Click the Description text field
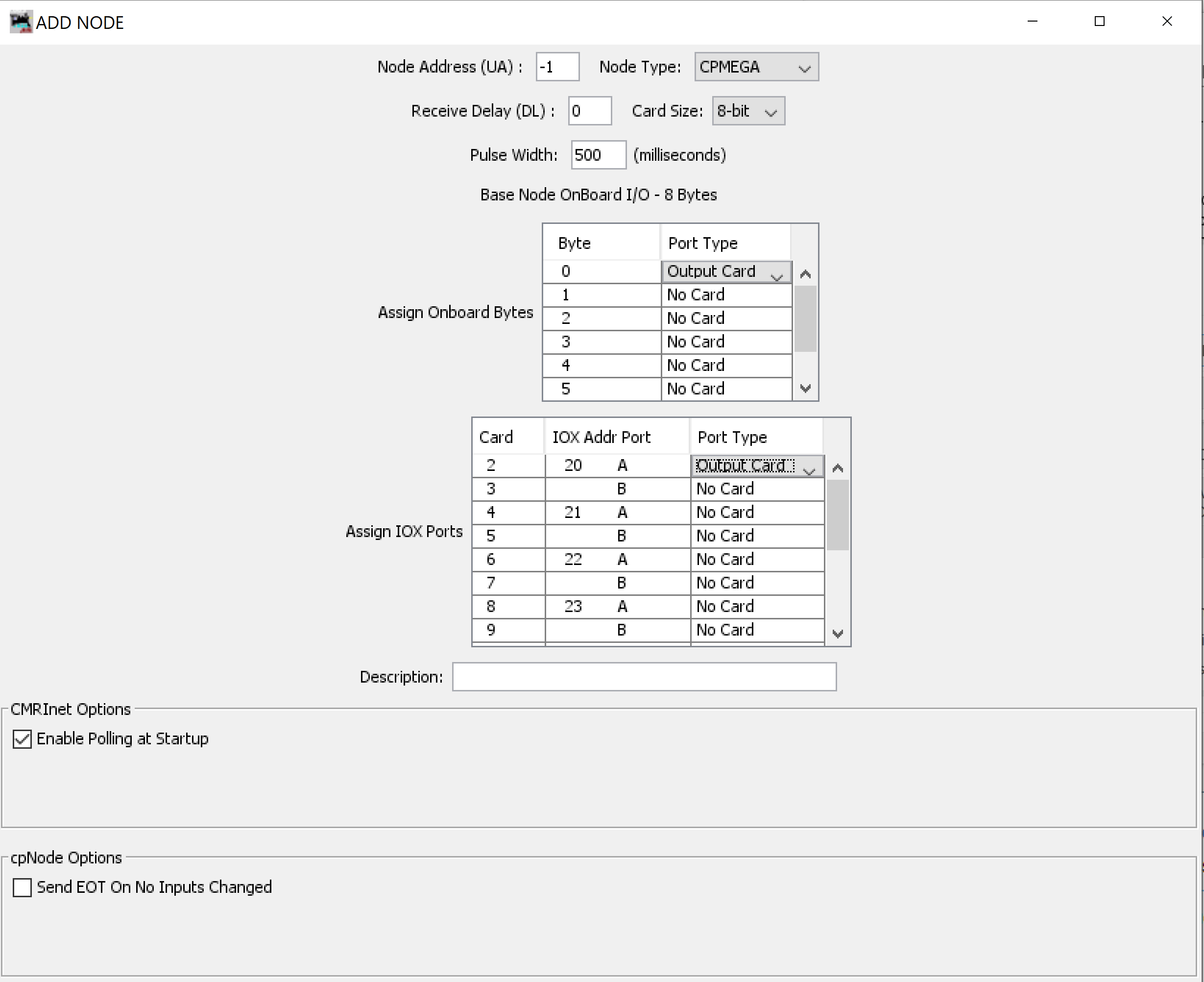Screen dimensions: 1204x982 (644, 677)
